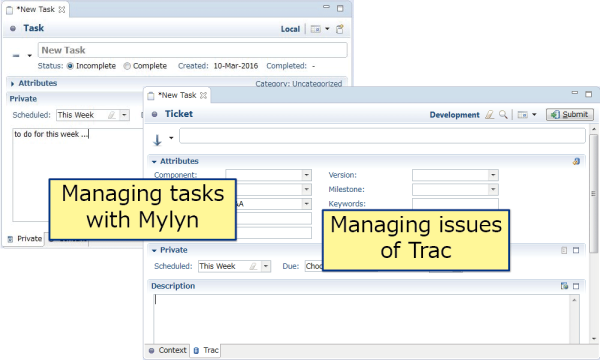
Task: Minimize the Ticket editor pane
Action: pos(574,93)
